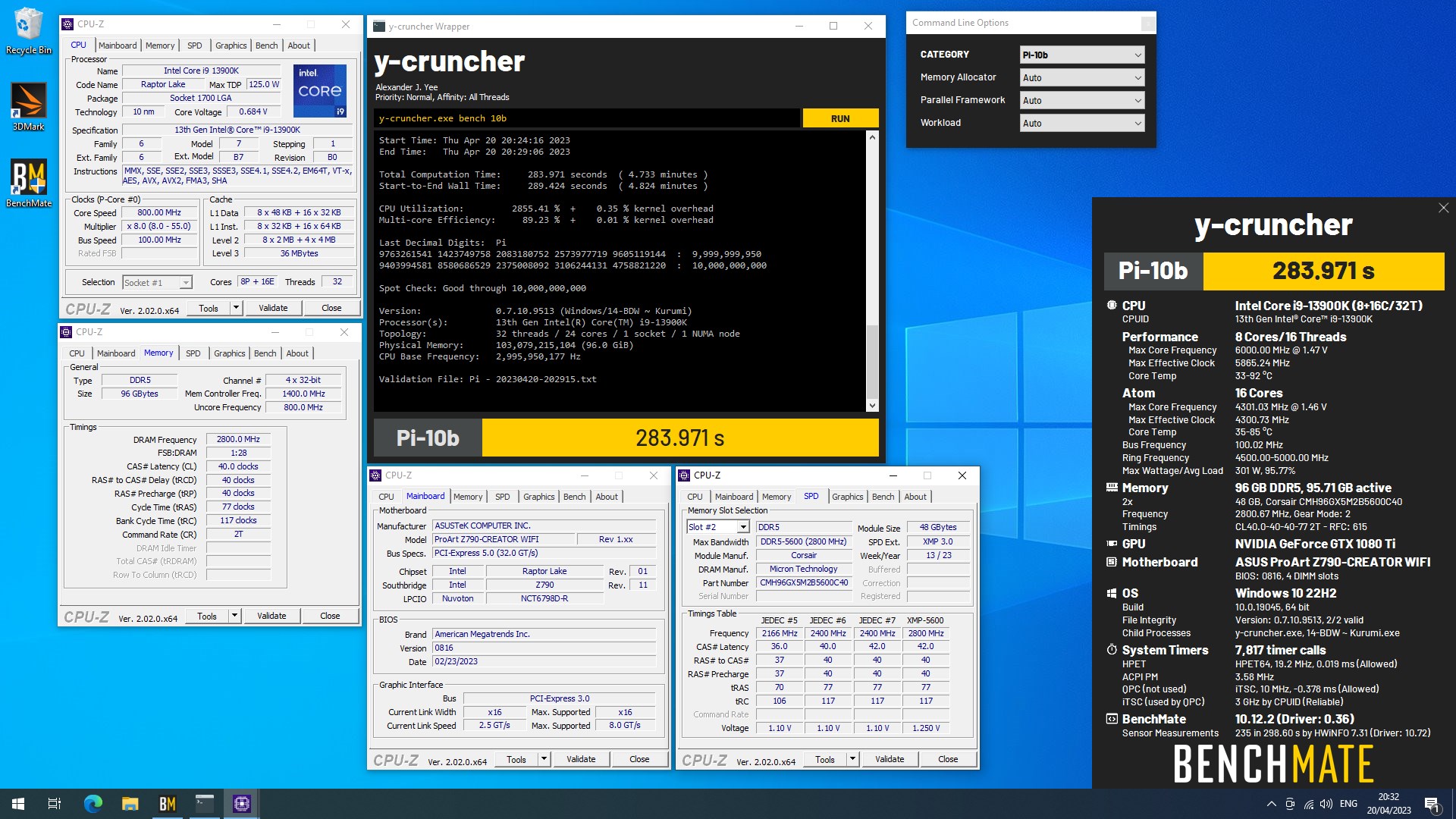Click the CPU-Z title icon in the Mainboard window
The width and height of the screenshot is (1456, 819).
pyautogui.click(x=375, y=475)
